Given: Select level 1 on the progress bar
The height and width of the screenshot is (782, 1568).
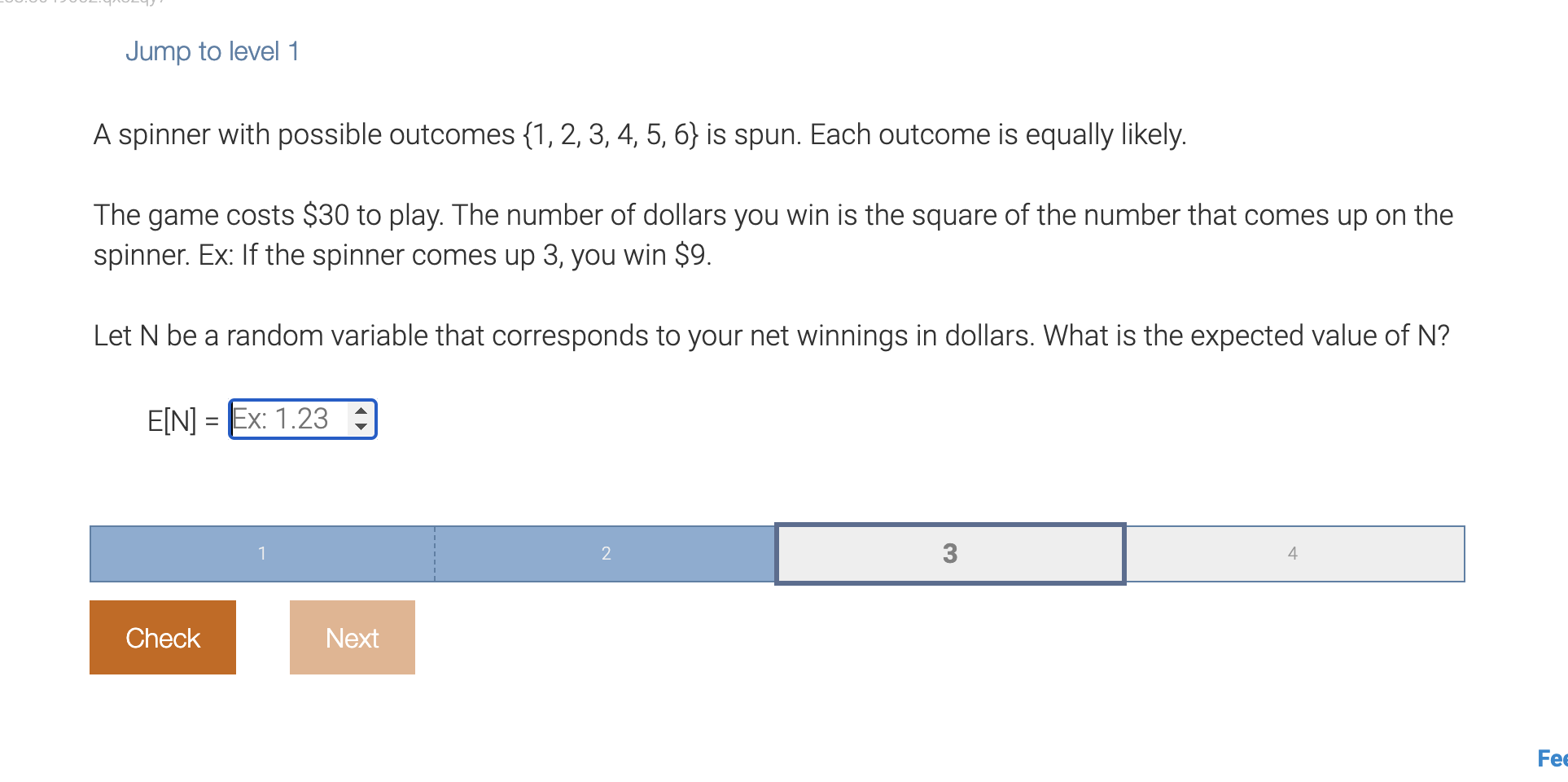Looking at the screenshot, I should coord(262,554).
